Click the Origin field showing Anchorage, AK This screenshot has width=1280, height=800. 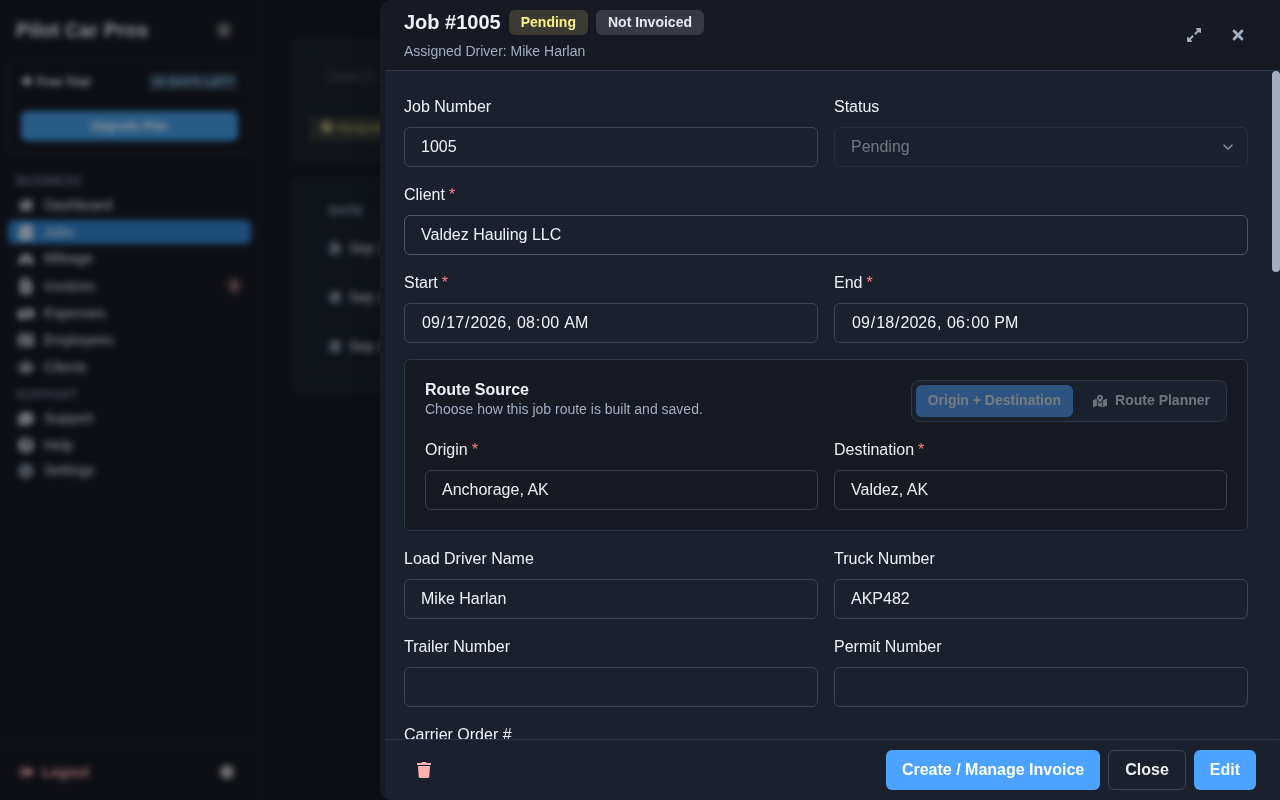(x=621, y=490)
